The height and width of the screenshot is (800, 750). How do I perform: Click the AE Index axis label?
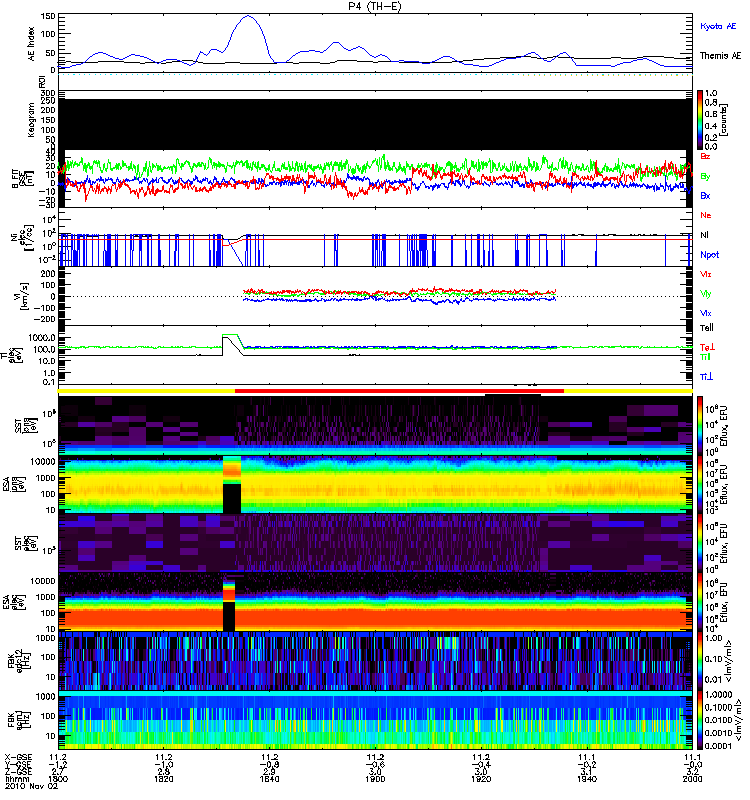(32, 44)
